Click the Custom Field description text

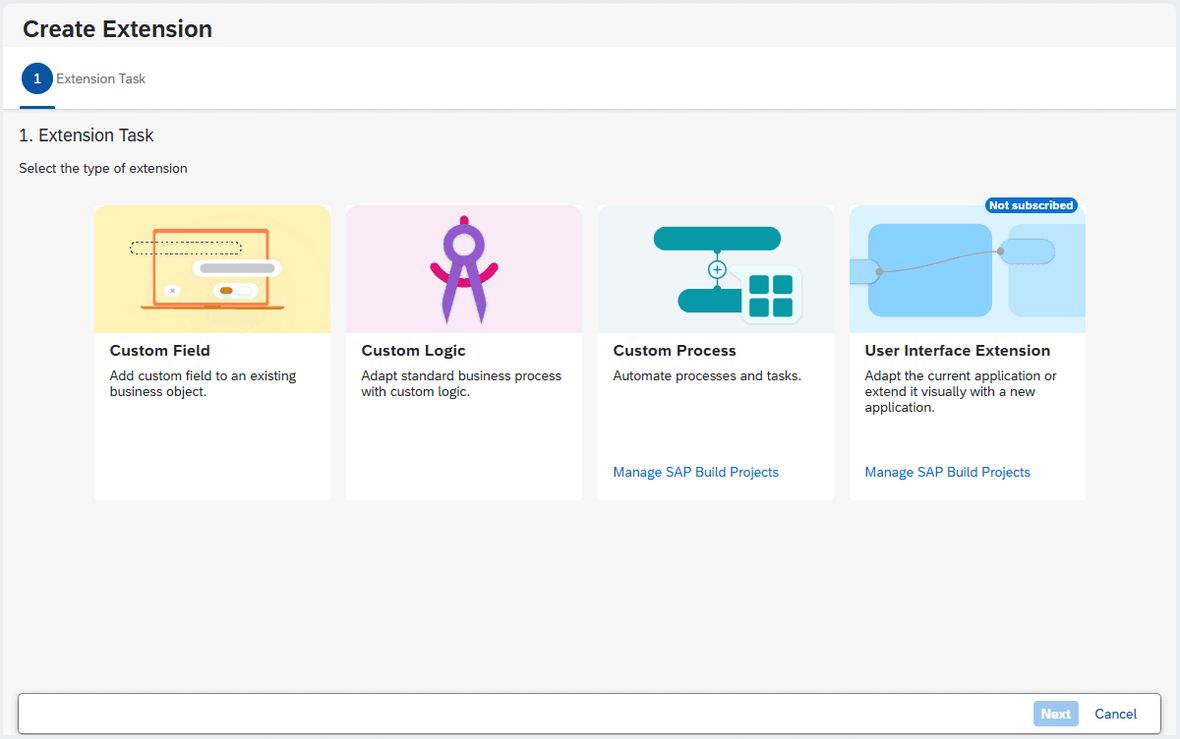click(203, 383)
